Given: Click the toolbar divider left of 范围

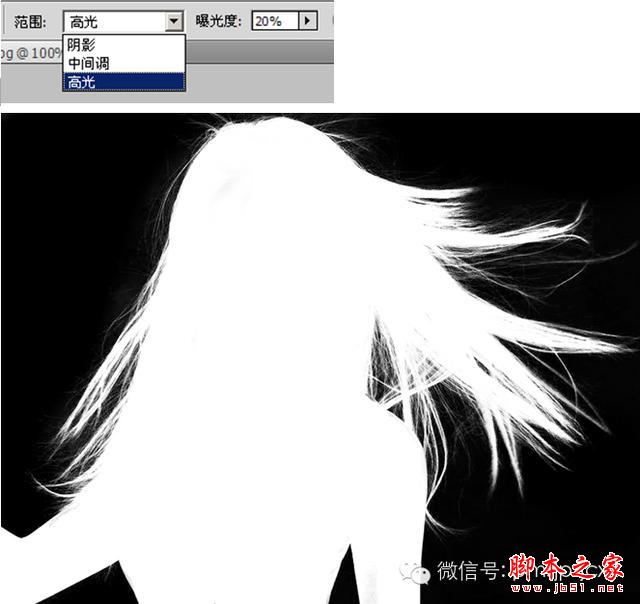Looking at the screenshot, I should [x=4, y=21].
